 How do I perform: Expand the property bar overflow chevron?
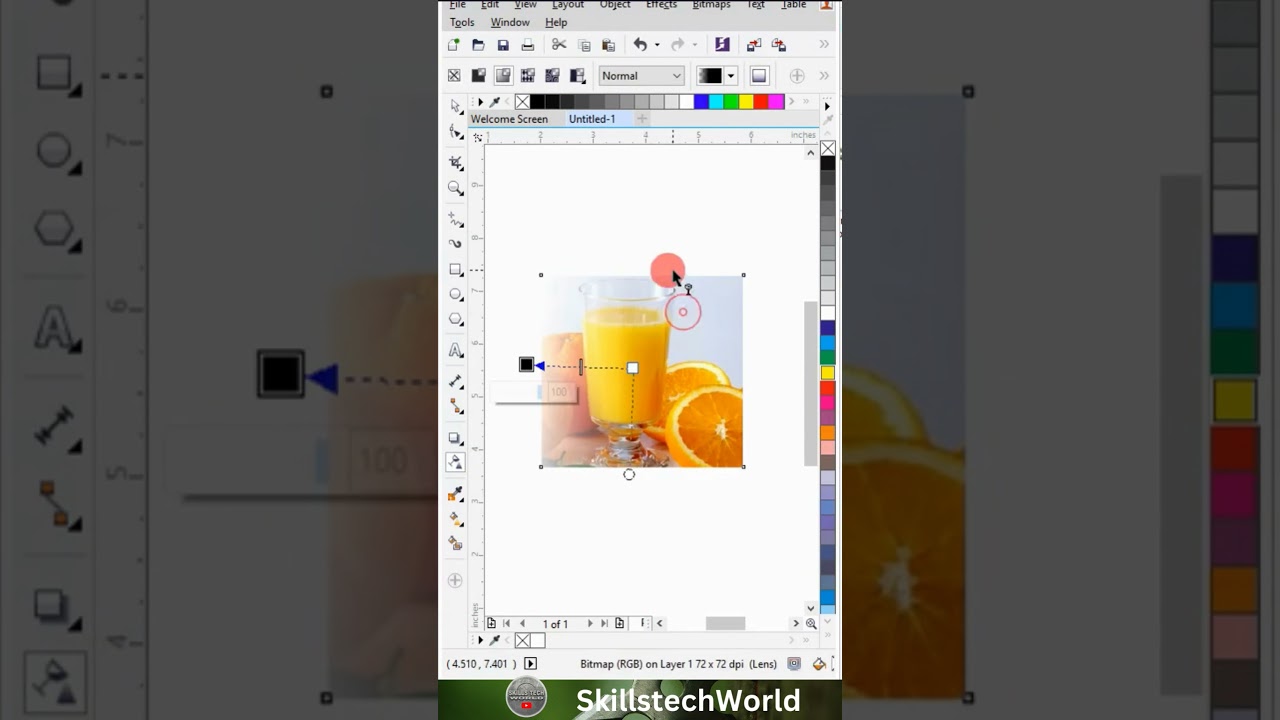pyautogui.click(x=824, y=76)
